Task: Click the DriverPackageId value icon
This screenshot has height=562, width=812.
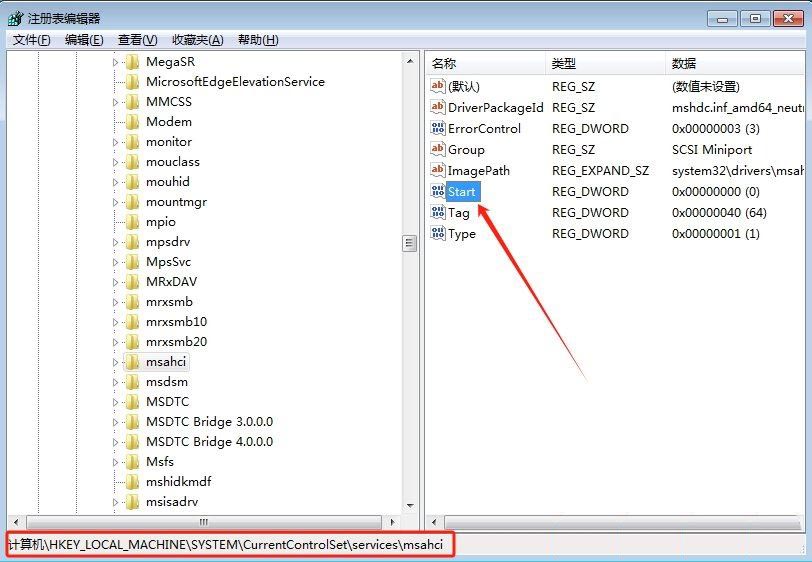Action: pos(437,108)
